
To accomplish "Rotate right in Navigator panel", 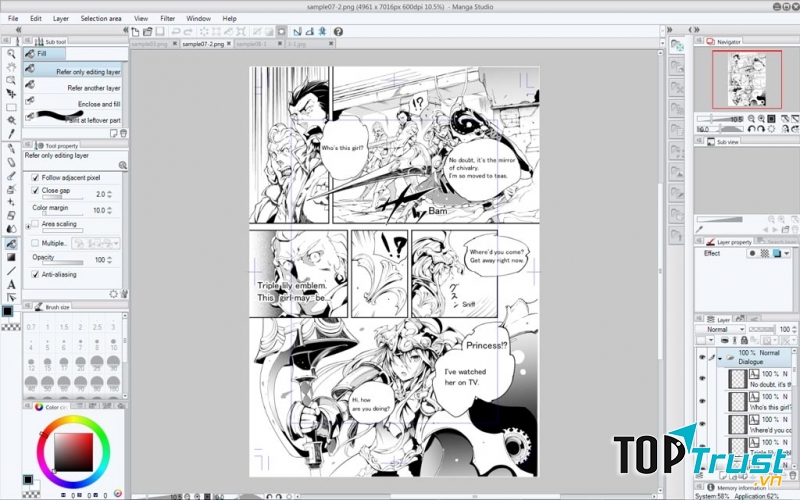I will click(x=761, y=129).
